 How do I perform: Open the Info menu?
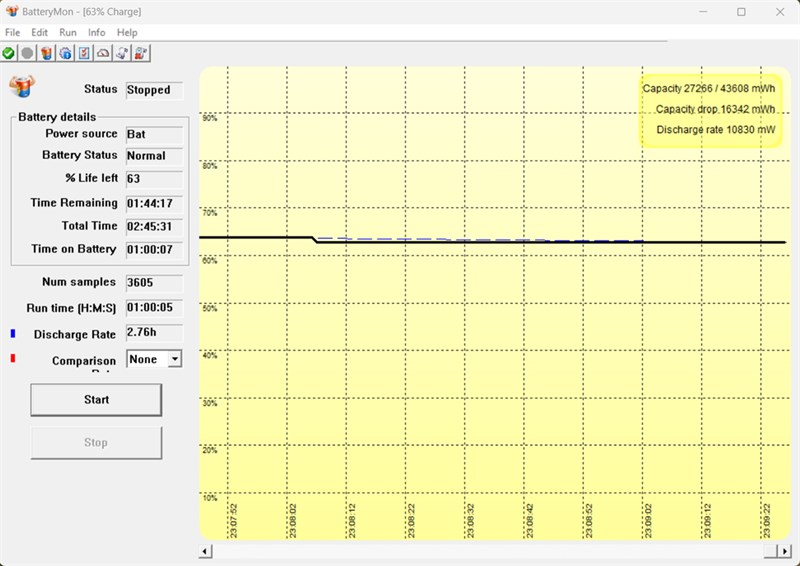click(97, 33)
